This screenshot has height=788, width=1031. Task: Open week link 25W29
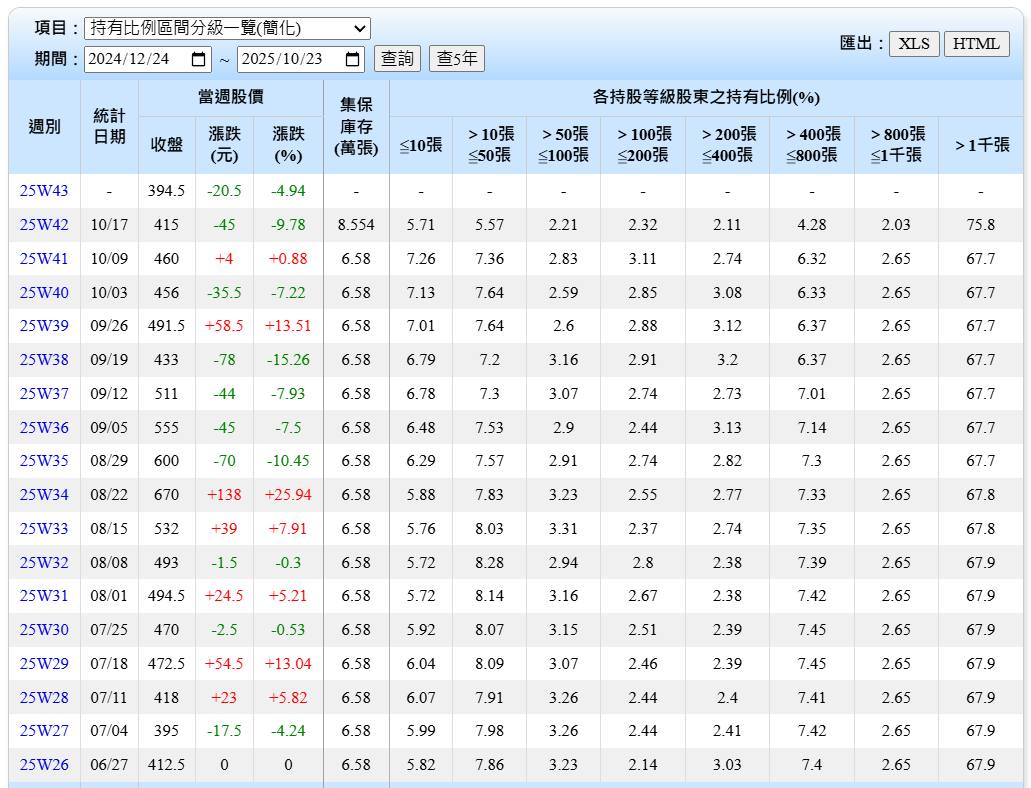pyautogui.click(x=44, y=664)
